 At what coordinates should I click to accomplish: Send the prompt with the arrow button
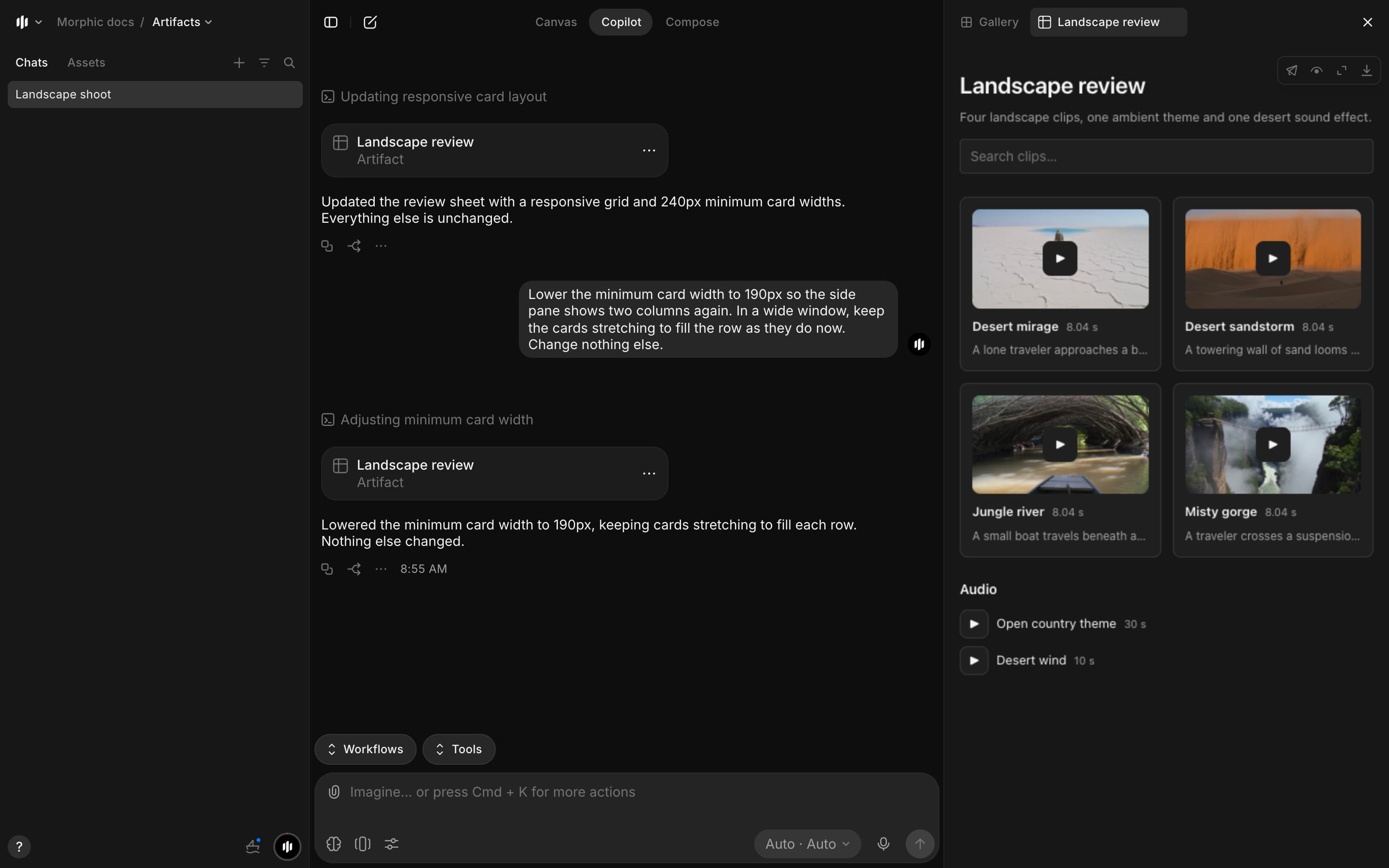click(920, 844)
